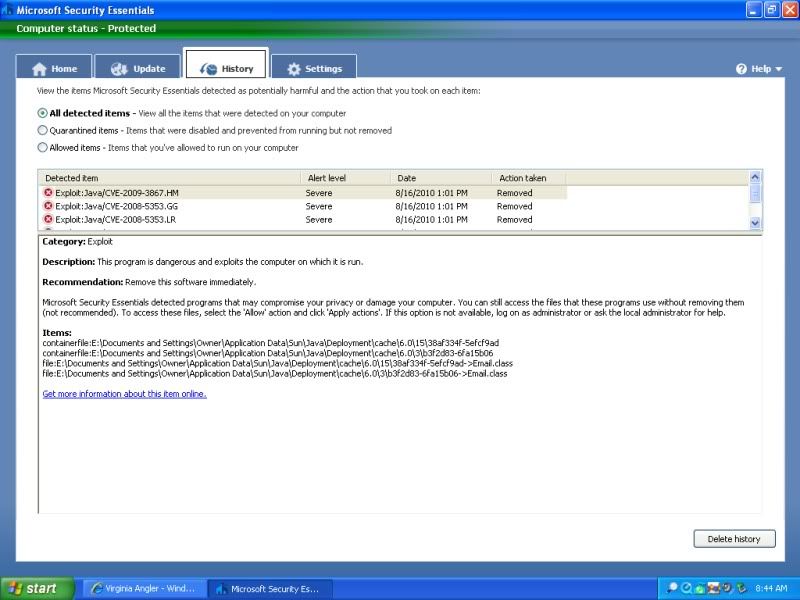Viewport: 800px width, 600px height.
Task: Switch to the Update tab
Action: point(138,67)
